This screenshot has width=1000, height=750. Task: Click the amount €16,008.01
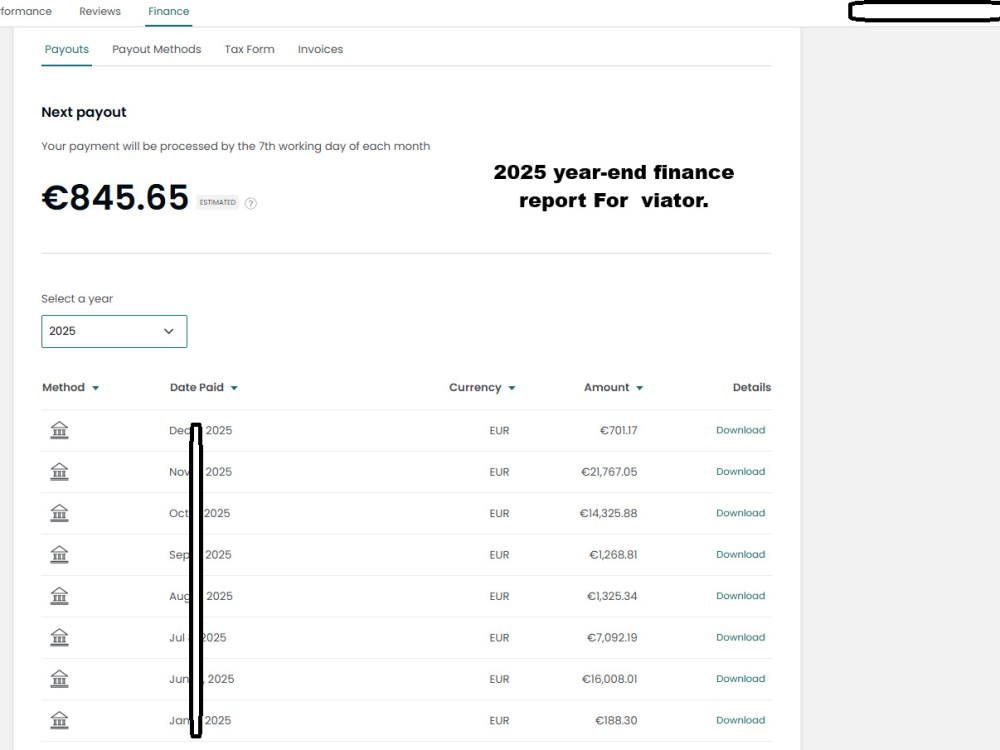coord(610,679)
